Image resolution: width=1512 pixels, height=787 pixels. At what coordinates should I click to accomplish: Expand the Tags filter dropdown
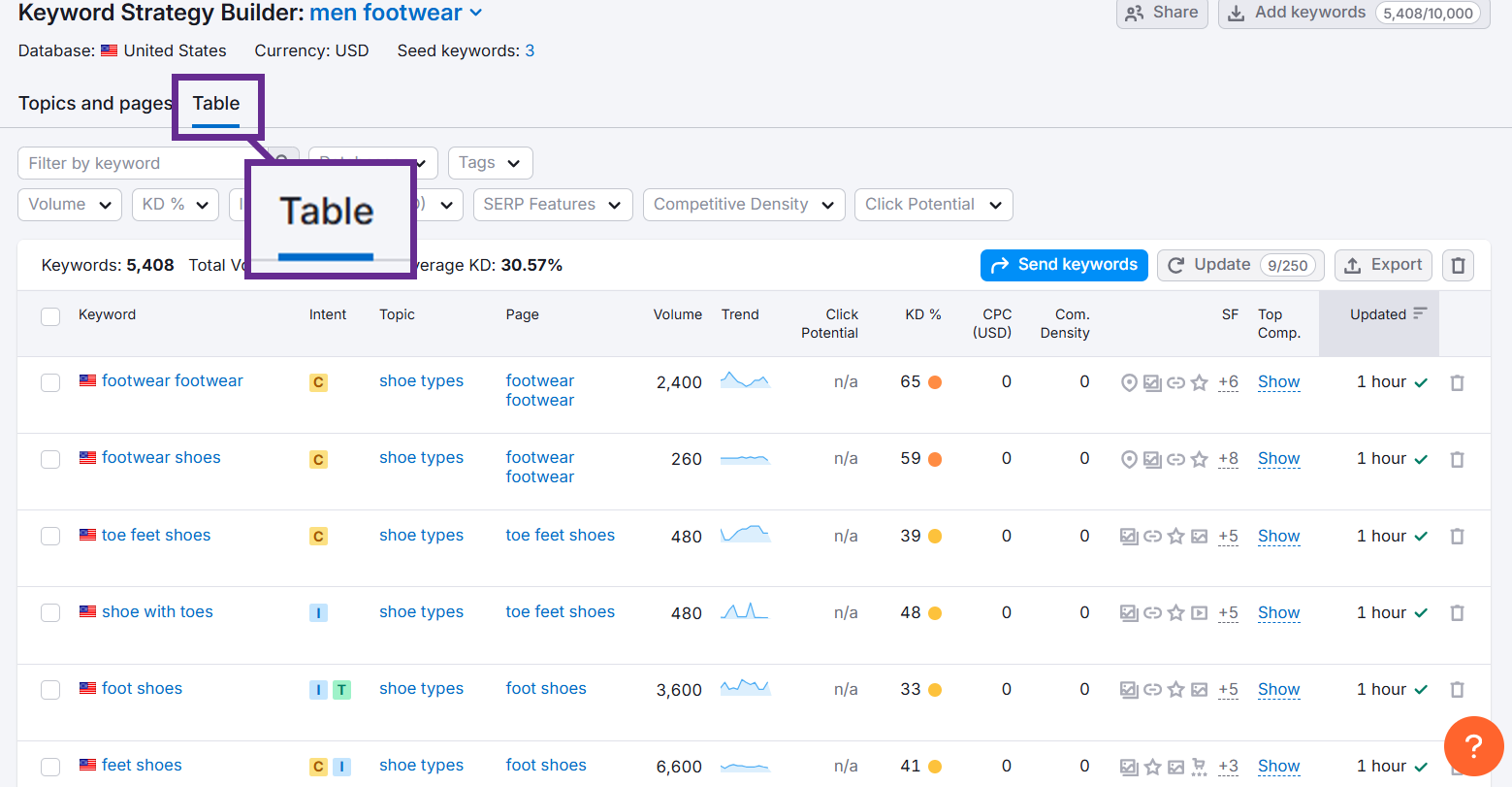coord(491,163)
